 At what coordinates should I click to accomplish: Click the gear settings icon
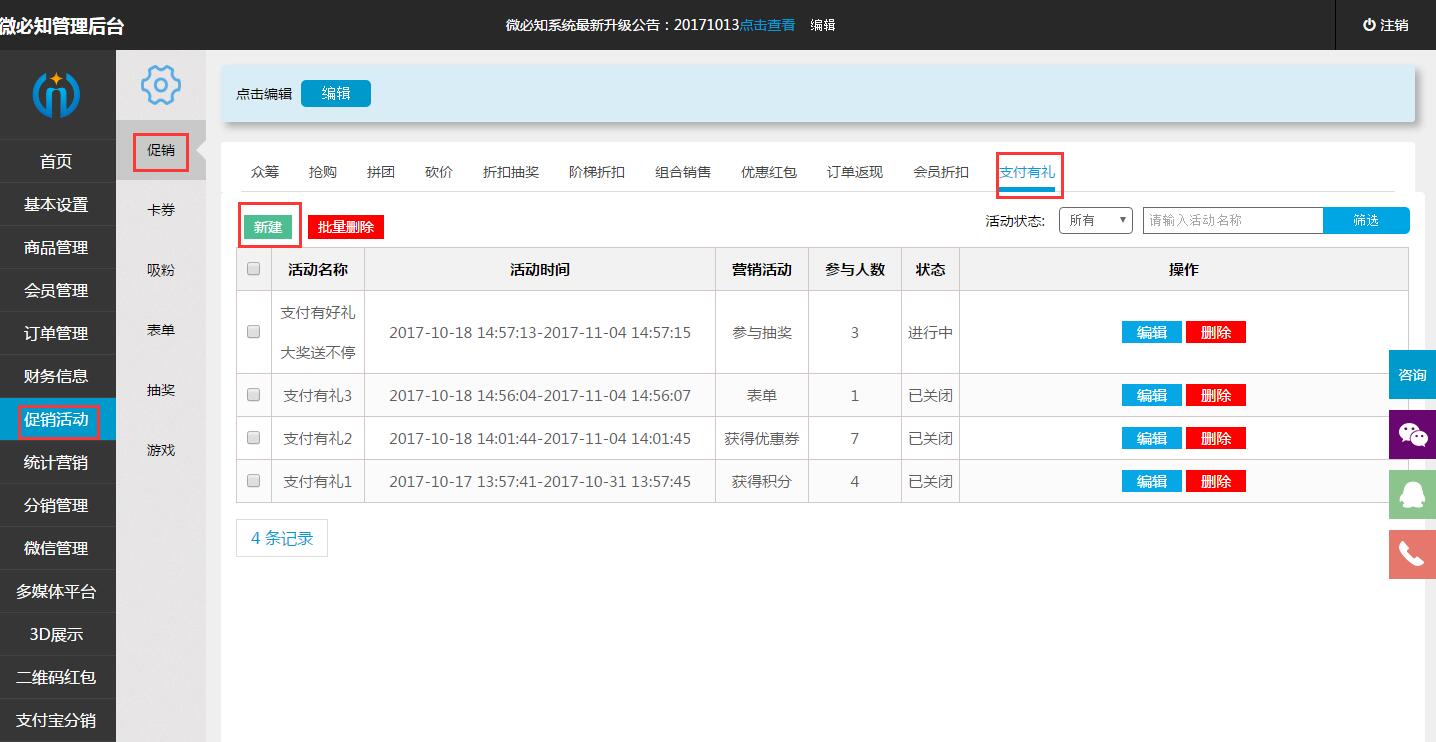coord(160,85)
